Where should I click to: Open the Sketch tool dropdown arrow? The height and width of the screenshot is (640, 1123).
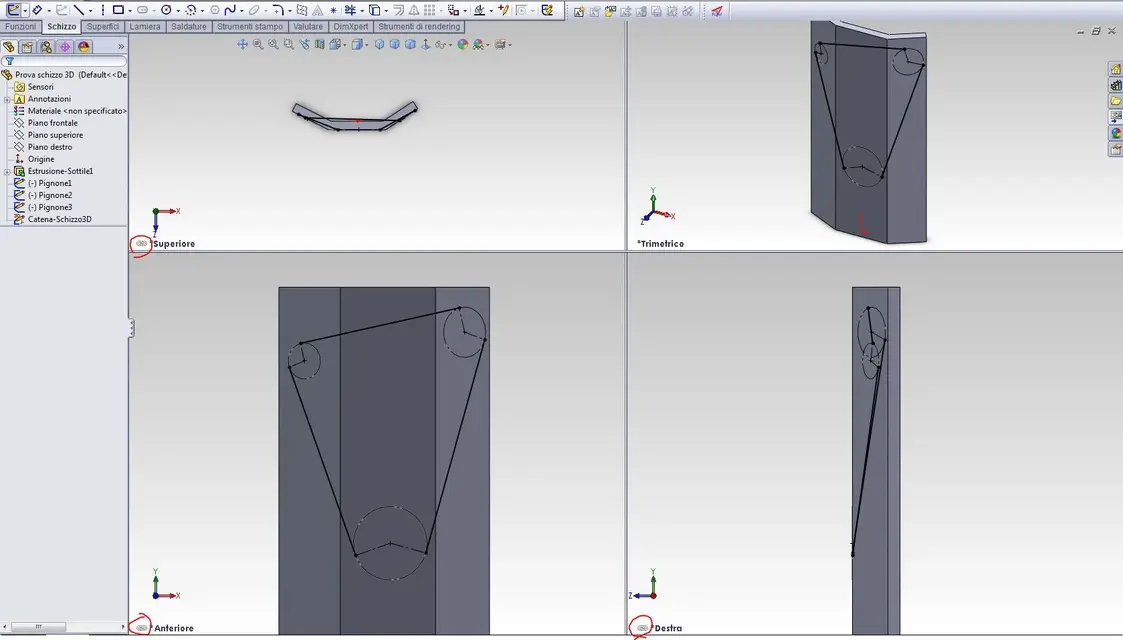pyautogui.click(x=24, y=11)
